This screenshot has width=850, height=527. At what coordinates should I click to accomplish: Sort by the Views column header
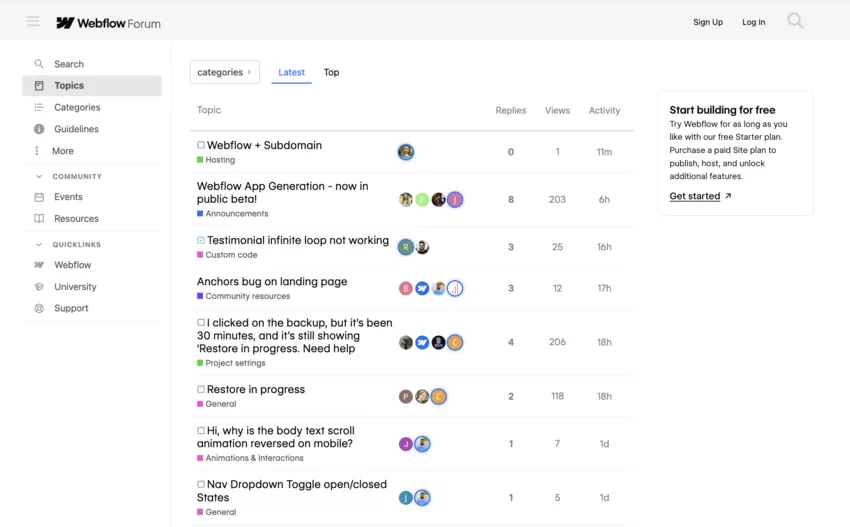[557, 111]
